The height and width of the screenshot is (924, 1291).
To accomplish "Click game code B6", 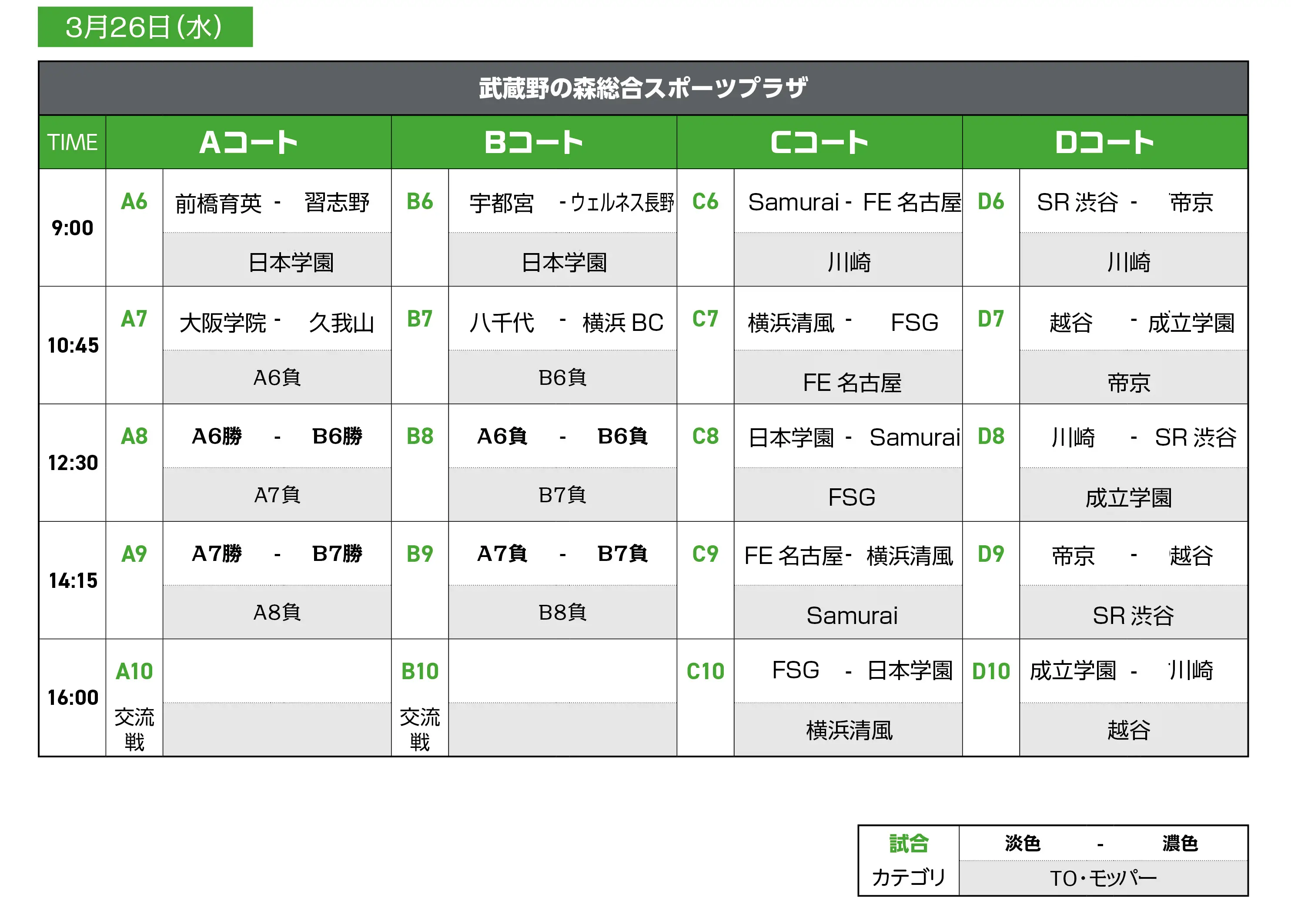I will (x=420, y=201).
